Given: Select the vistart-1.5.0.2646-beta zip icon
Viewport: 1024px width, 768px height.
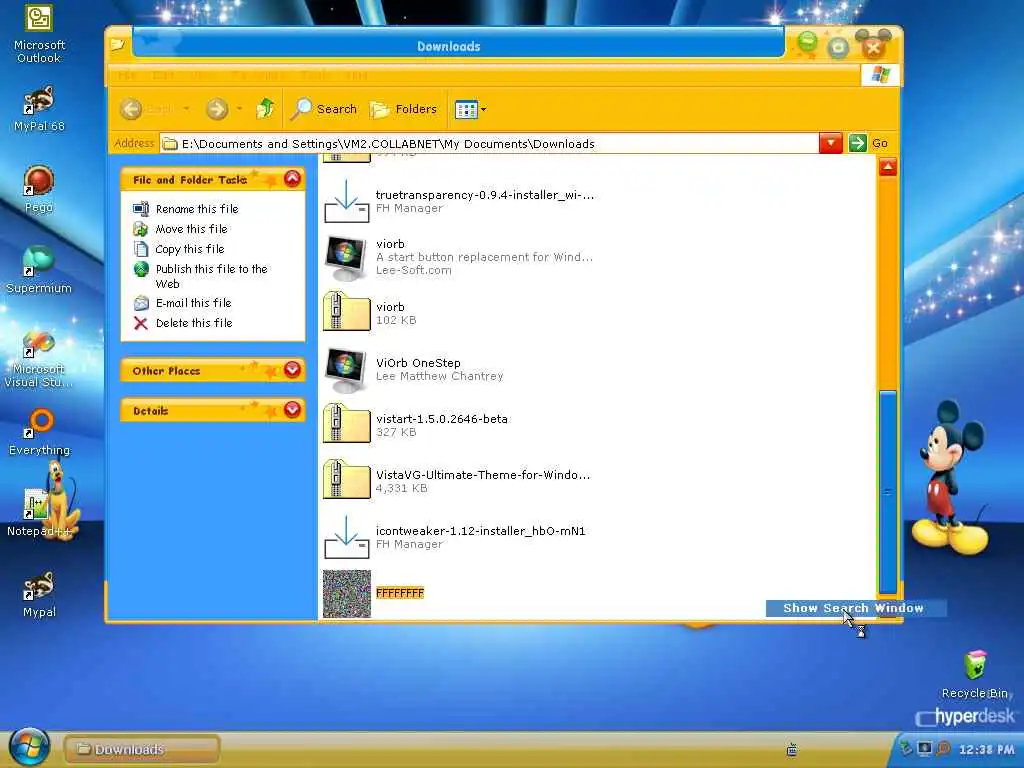Looking at the screenshot, I should pyautogui.click(x=347, y=424).
